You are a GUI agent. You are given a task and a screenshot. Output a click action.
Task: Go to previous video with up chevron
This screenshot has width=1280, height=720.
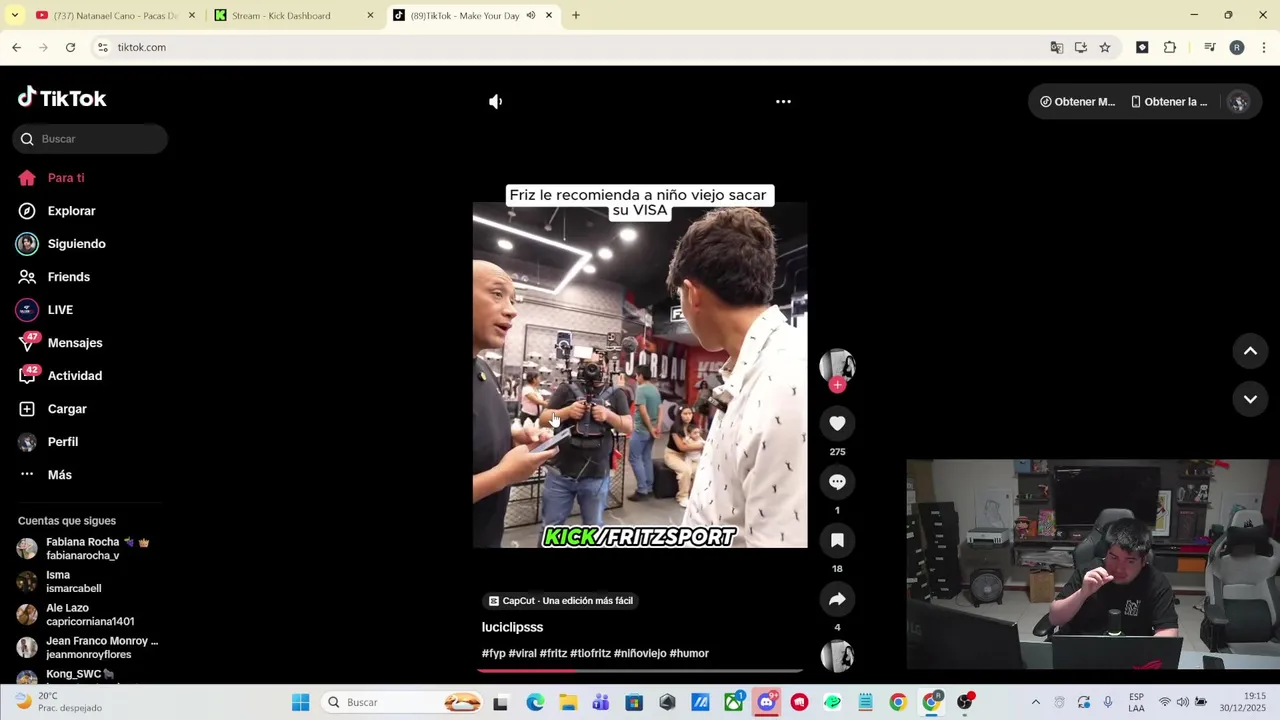click(1250, 351)
